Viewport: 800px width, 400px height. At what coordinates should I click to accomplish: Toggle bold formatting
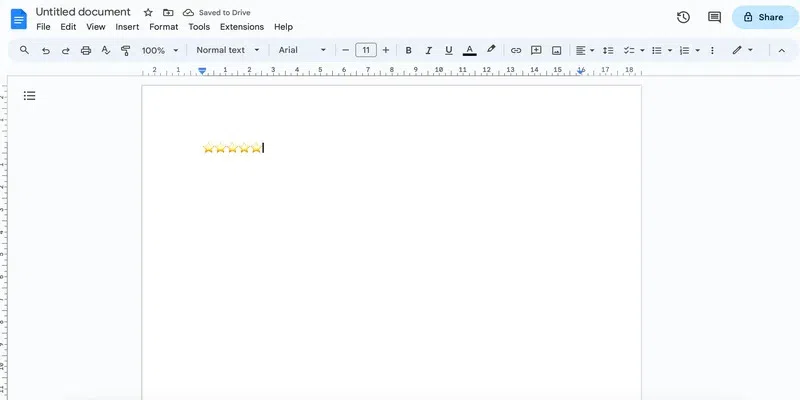[408, 51]
